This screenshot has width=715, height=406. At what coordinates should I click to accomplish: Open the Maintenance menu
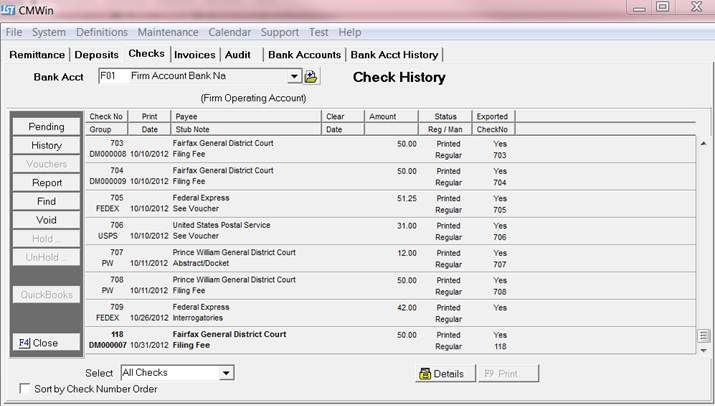[x=168, y=32]
